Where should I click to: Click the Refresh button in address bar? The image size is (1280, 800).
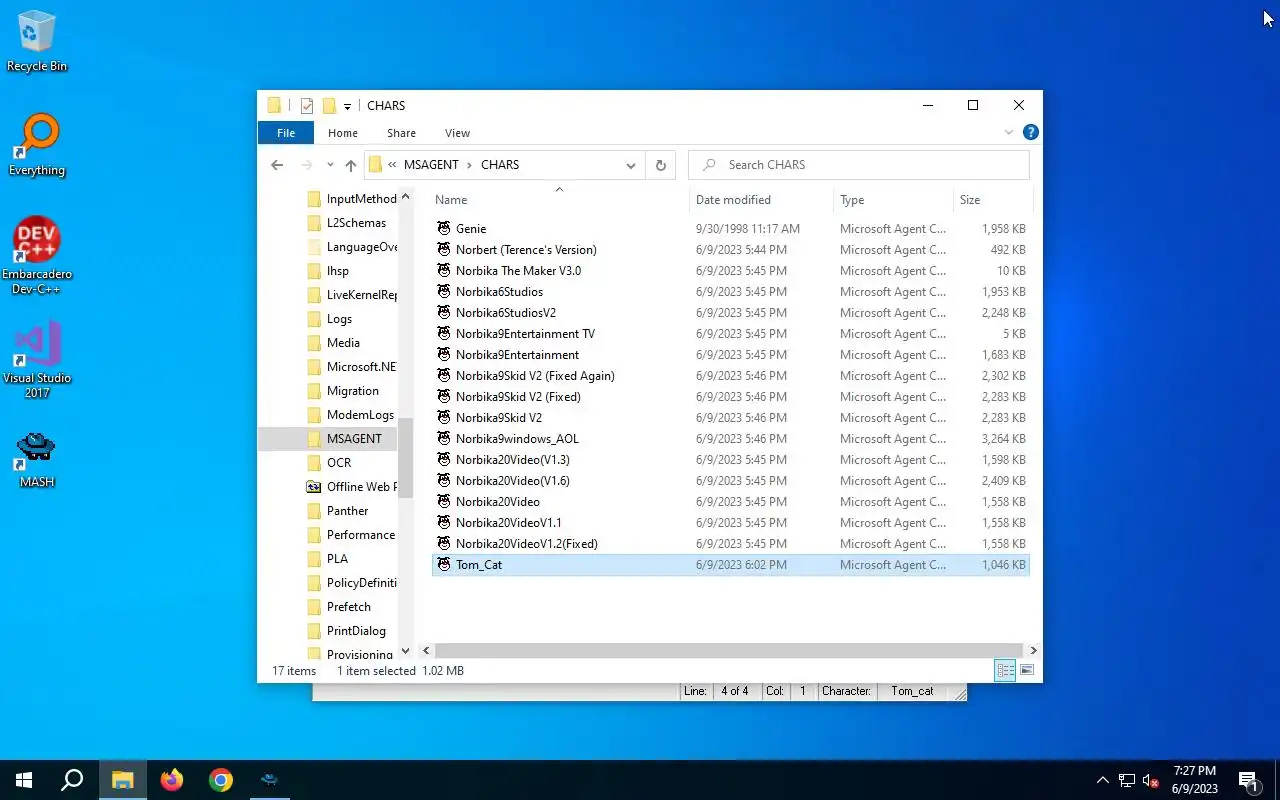[660, 165]
